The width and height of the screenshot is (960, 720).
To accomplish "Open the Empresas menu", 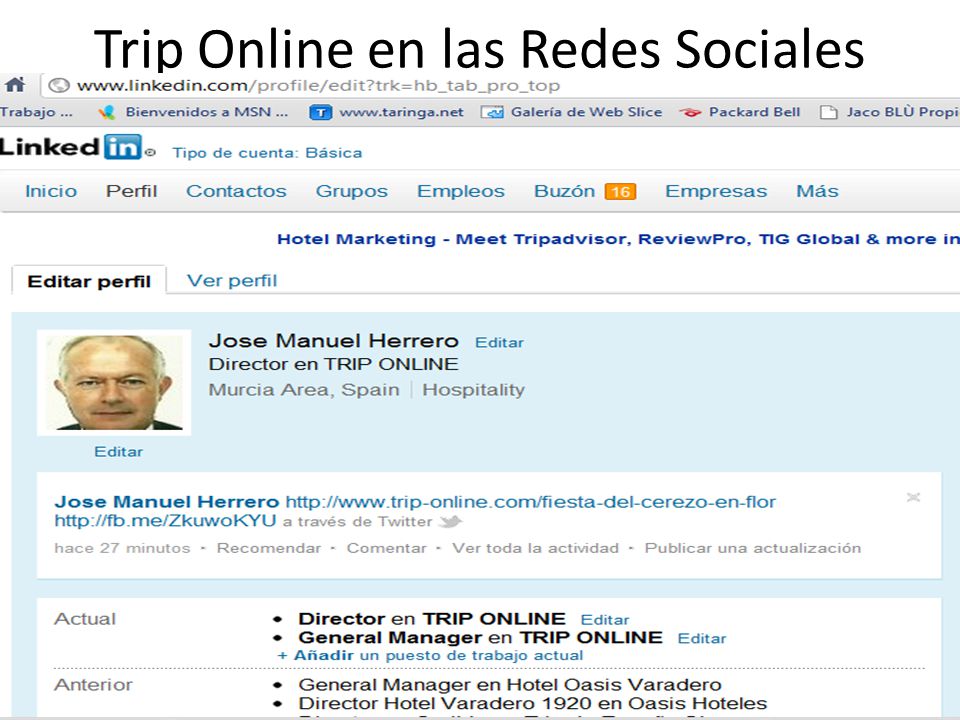I will pyautogui.click(x=716, y=191).
